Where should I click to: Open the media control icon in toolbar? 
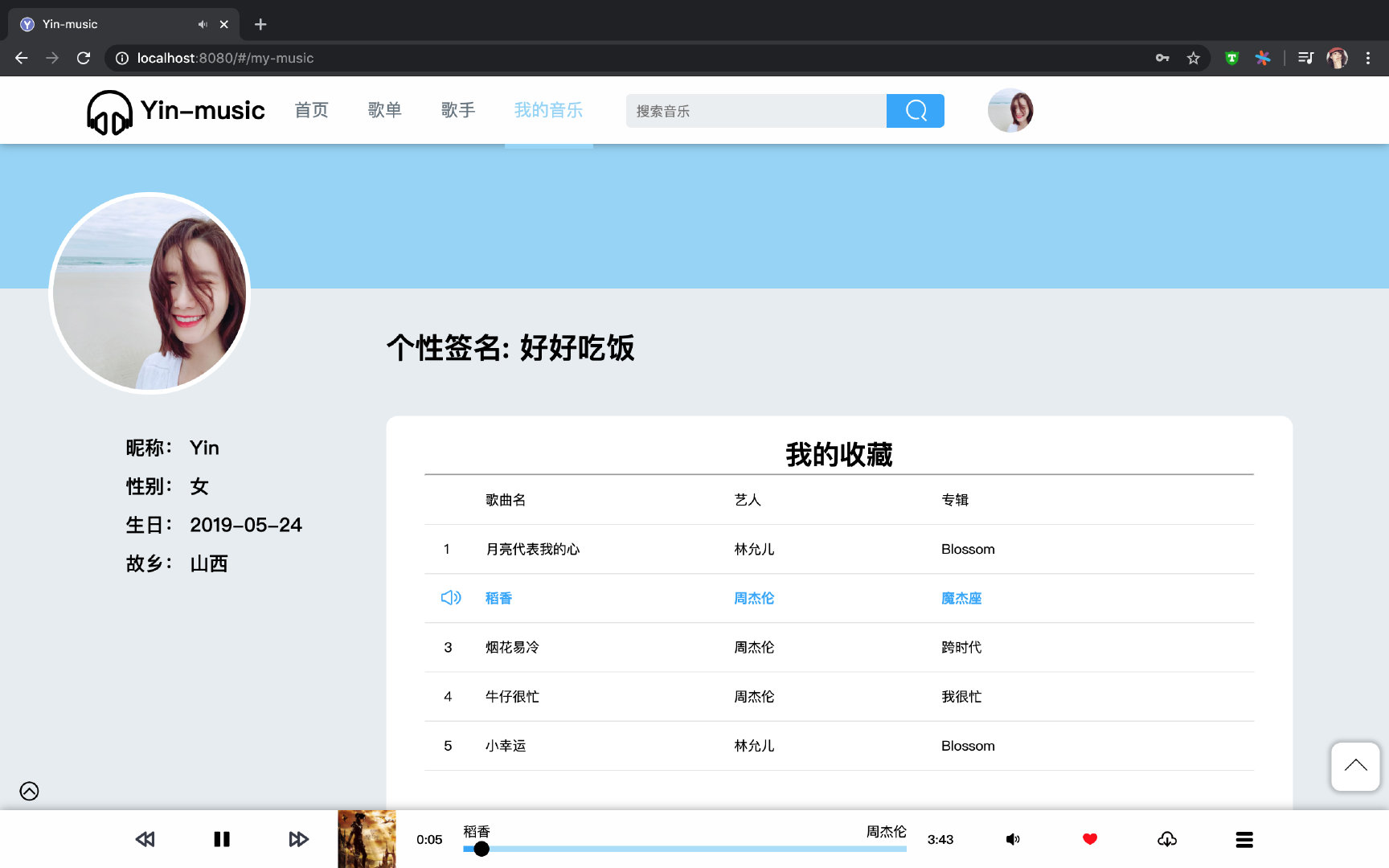[x=1305, y=58]
